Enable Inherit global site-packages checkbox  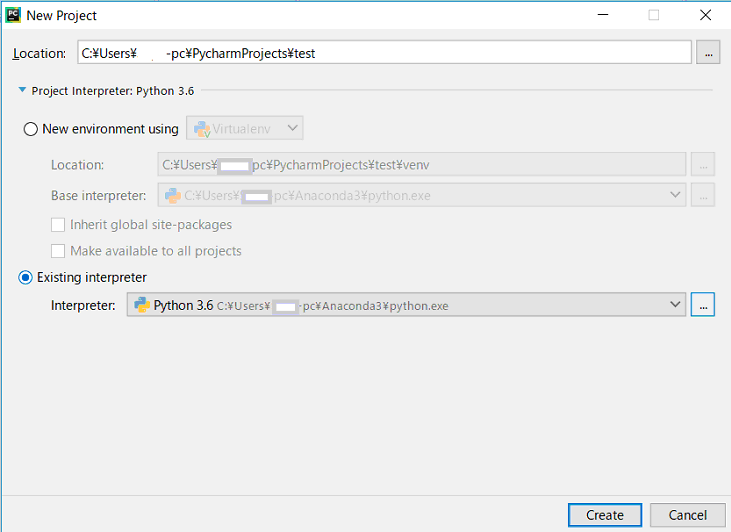pos(58,225)
